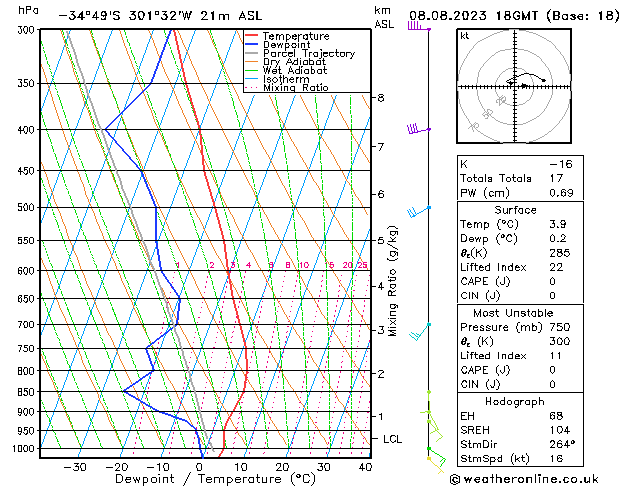Click the date text 08.08.2023 18GMT
The image size is (629, 486).
474,16
